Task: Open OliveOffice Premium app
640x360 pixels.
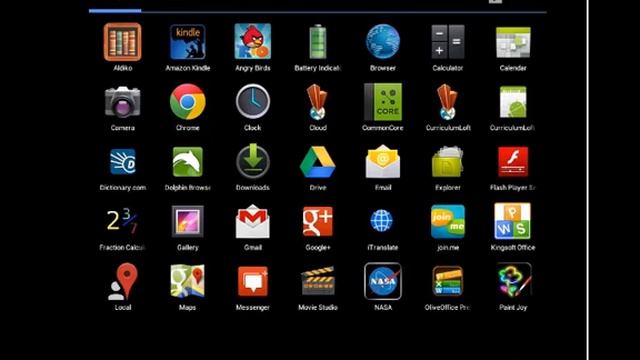Action: click(448, 281)
